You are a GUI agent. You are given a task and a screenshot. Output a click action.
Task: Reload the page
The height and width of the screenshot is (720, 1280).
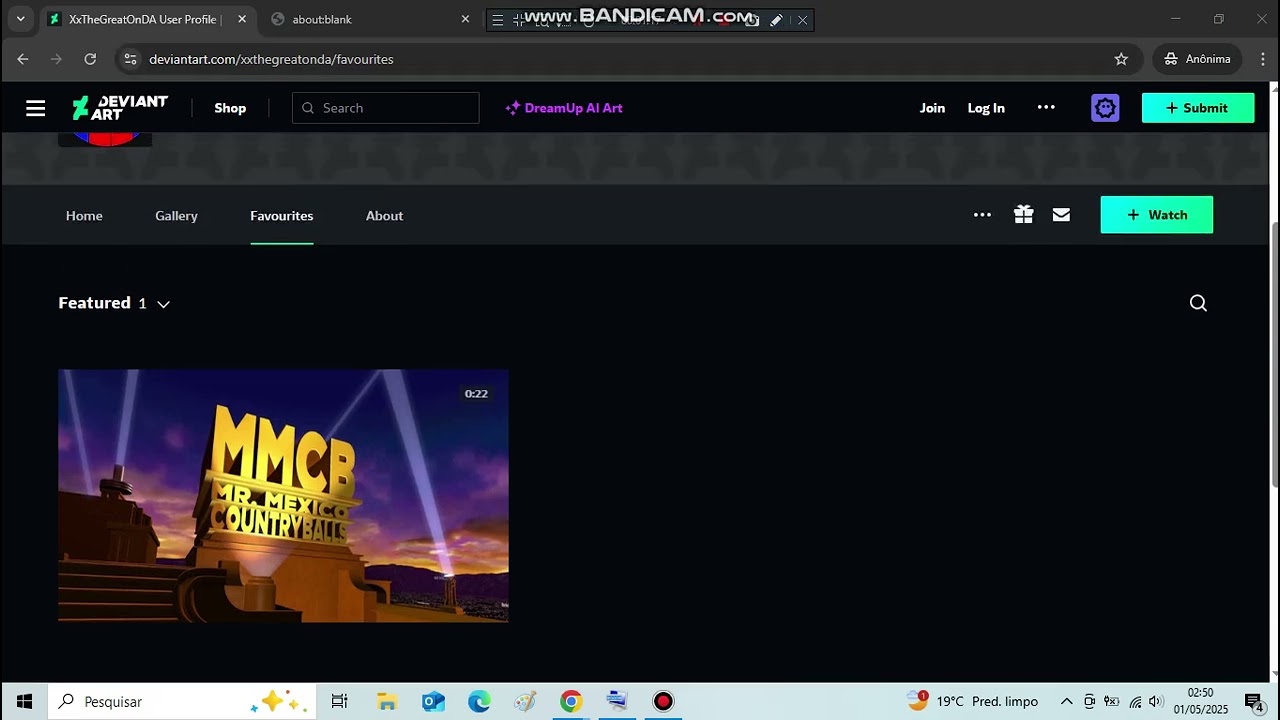pyautogui.click(x=90, y=59)
